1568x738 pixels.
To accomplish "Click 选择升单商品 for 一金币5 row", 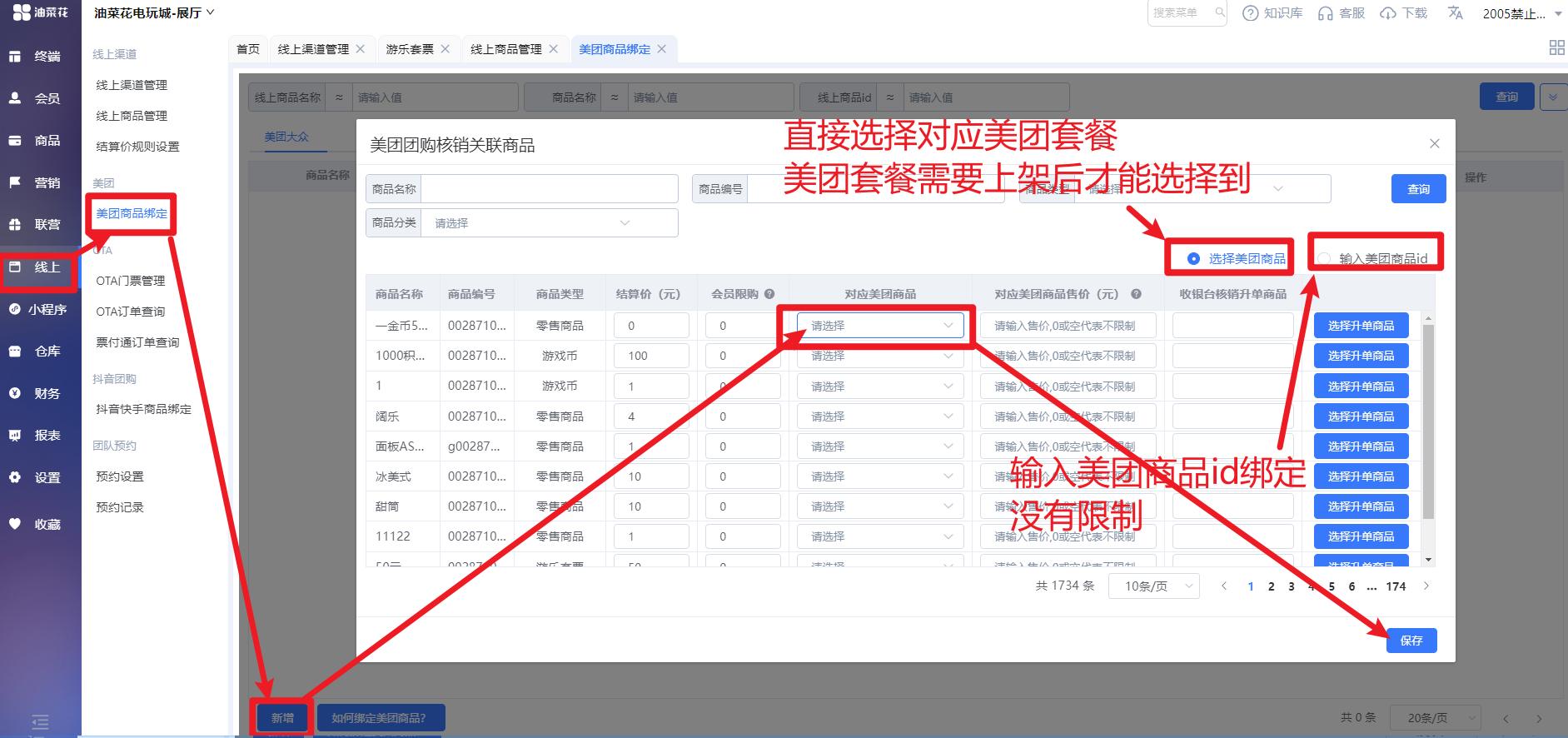I will (1361, 326).
